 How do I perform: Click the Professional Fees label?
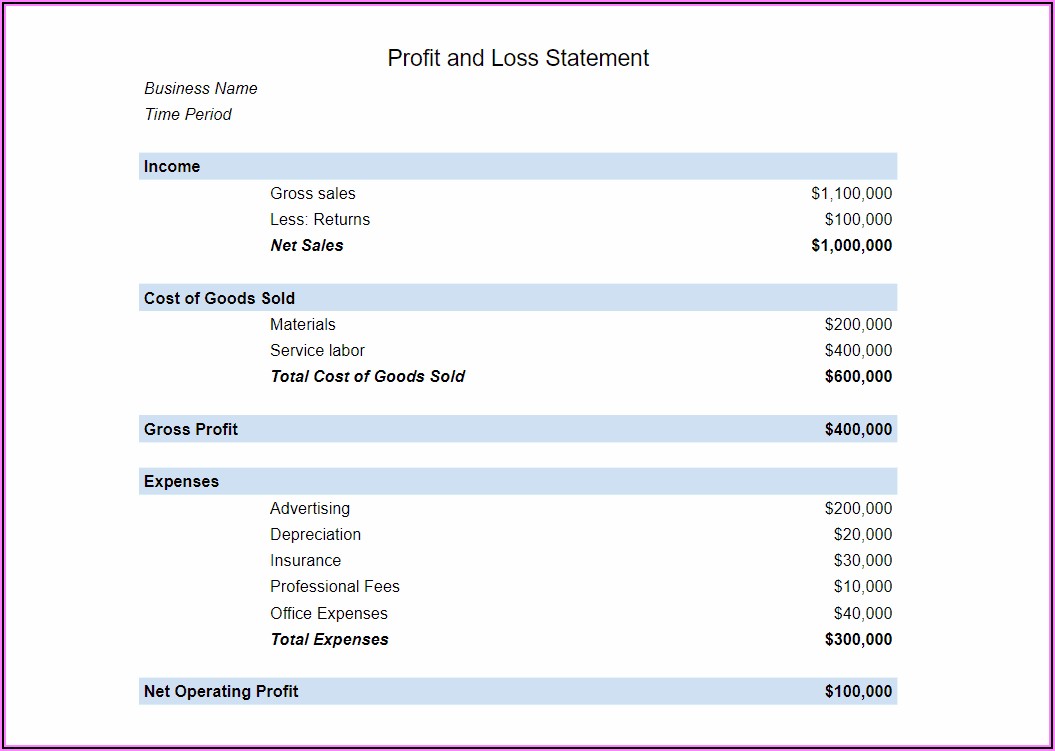click(335, 586)
